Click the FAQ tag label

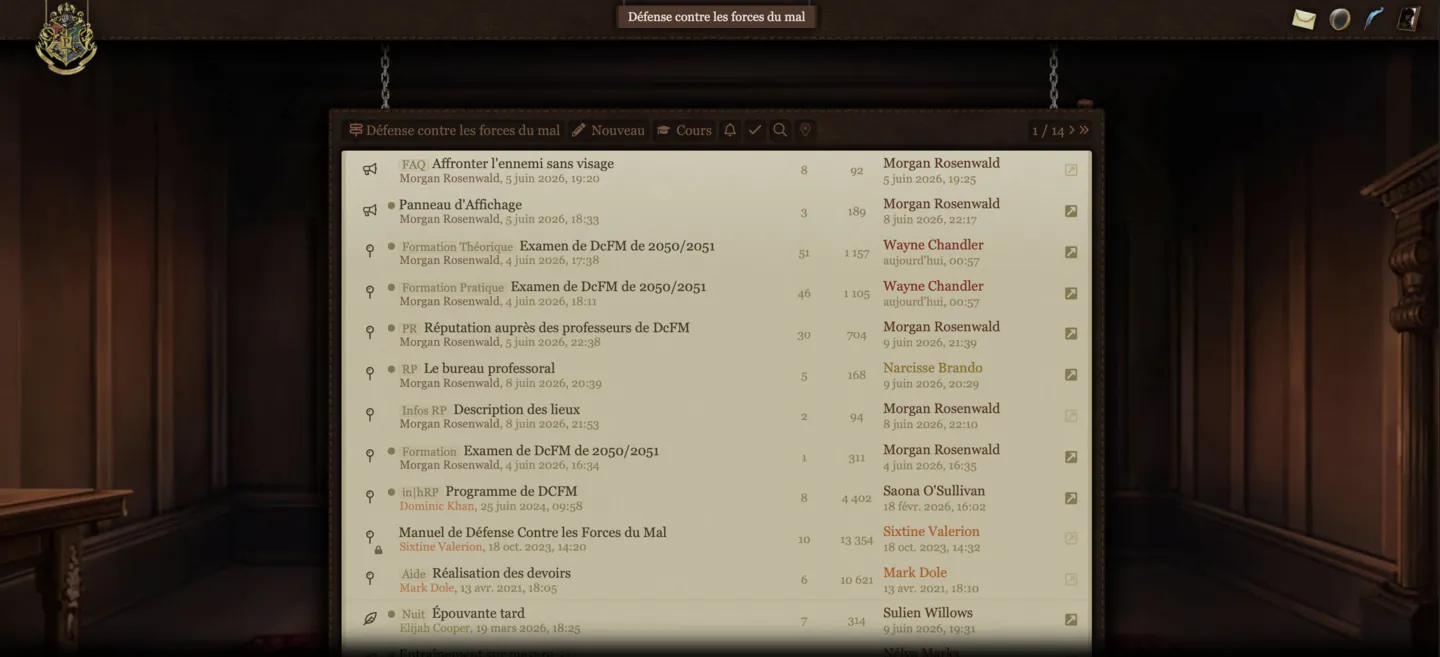(413, 165)
